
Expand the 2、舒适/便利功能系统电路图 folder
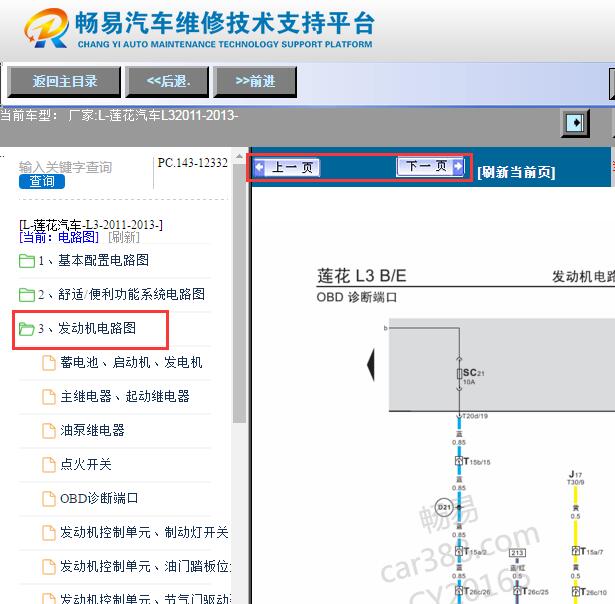pyautogui.click(x=122, y=295)
